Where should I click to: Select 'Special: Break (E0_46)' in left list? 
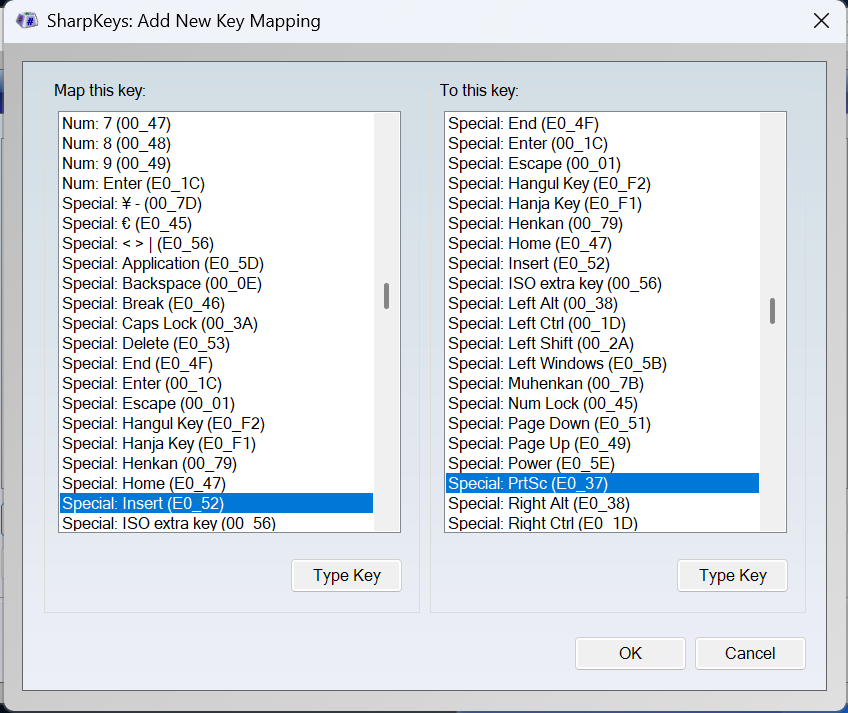pyautogui.click(x=216, y=303)
